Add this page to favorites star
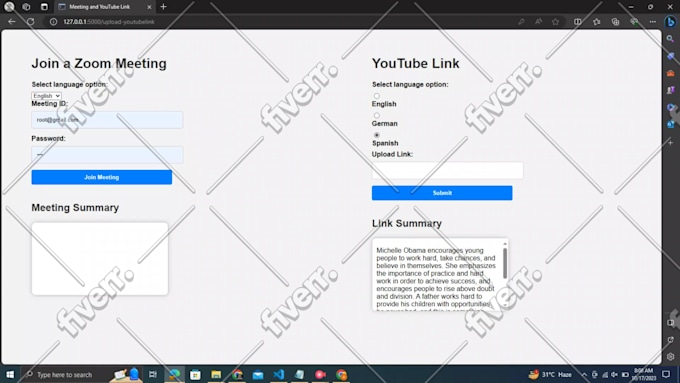This screenshot has width=680, height=383. [x=556, y=22]
